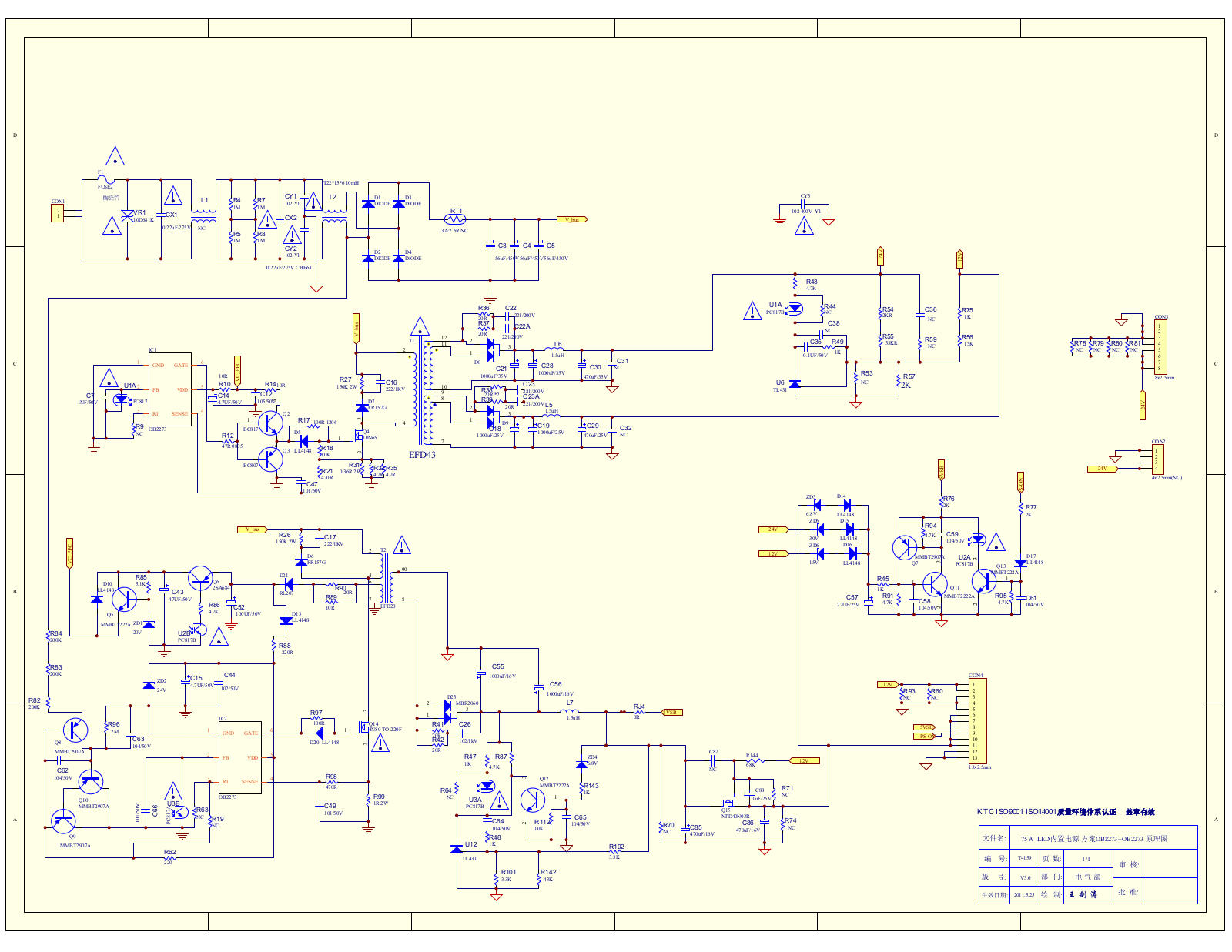Select transistor Q12 MMBT2222A

[533, 800]
